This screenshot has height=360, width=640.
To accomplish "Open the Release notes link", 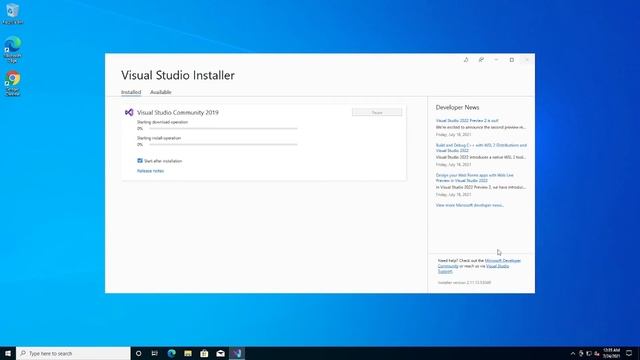I will 151,171.
